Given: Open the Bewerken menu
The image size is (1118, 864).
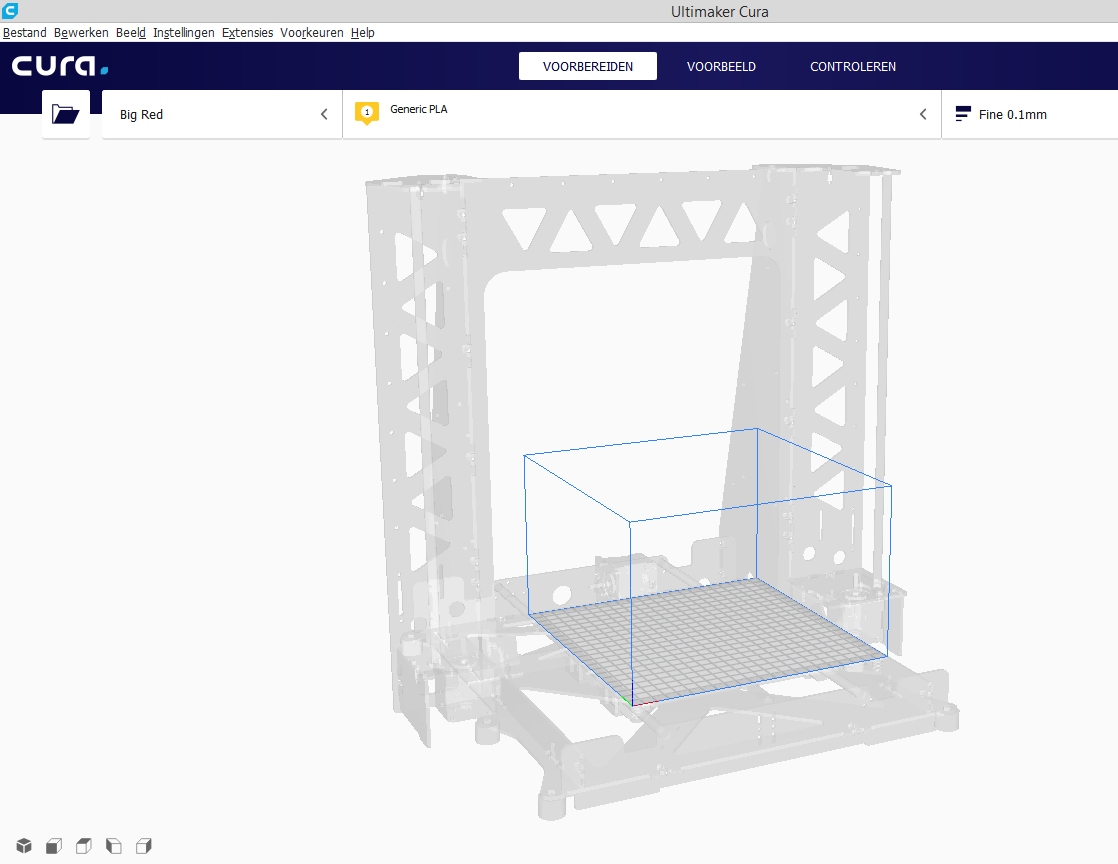Looking at the screenshot, I should point(81,33).
